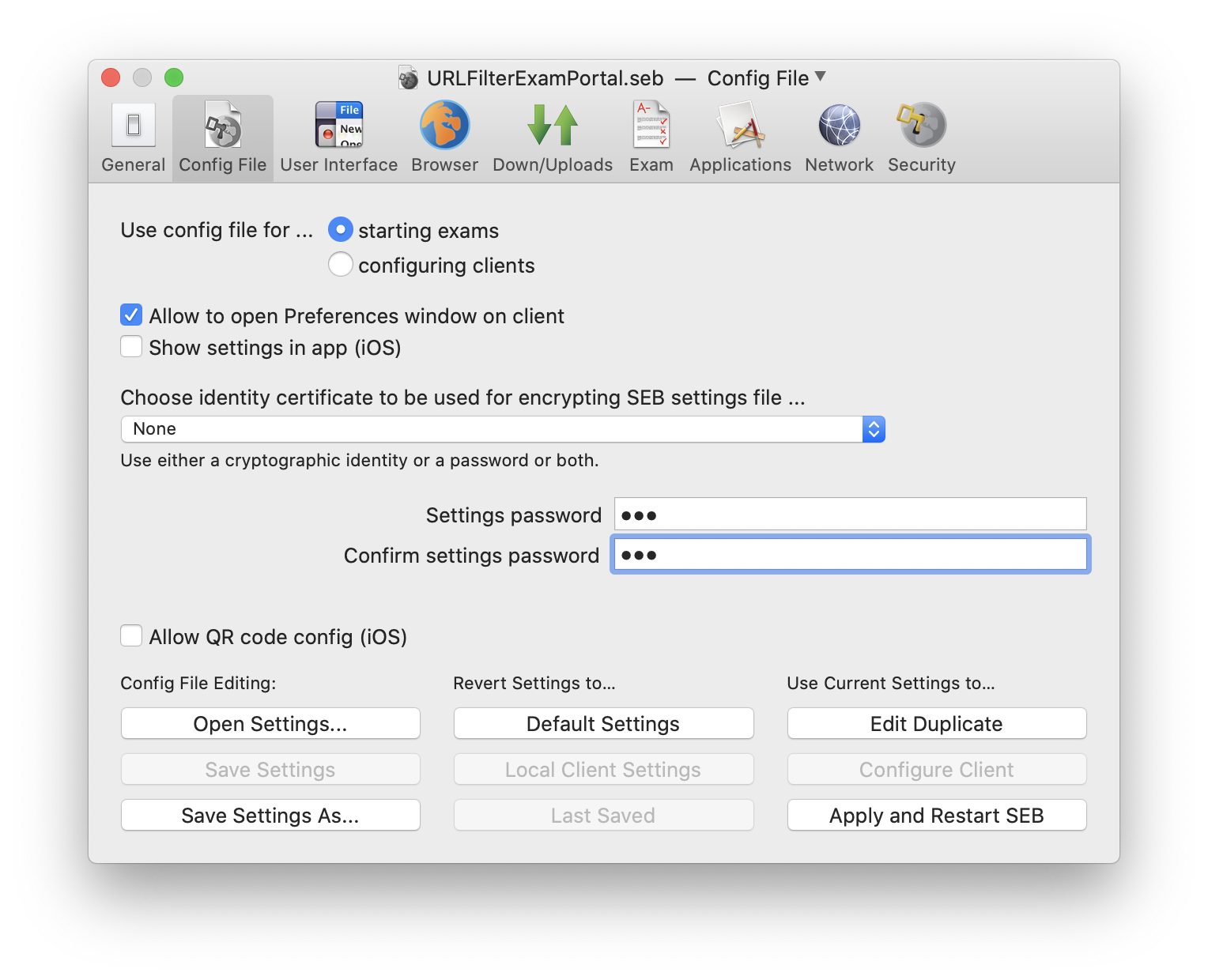Switch to the Down/Uploads tab label
Screen dimensions: 1208x980
(553, 164)
